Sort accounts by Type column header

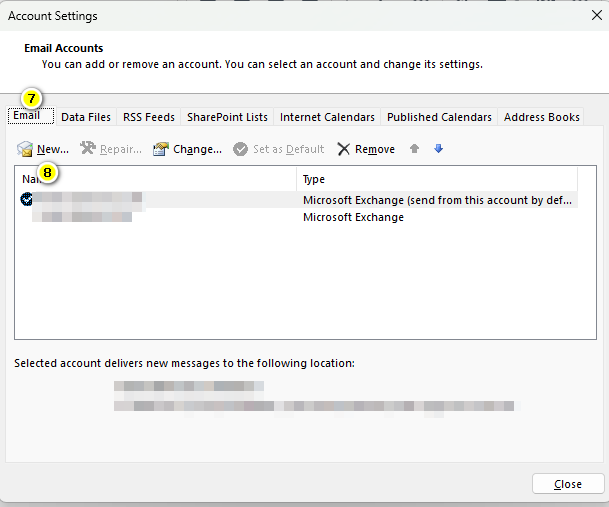[x=438, y=179]
